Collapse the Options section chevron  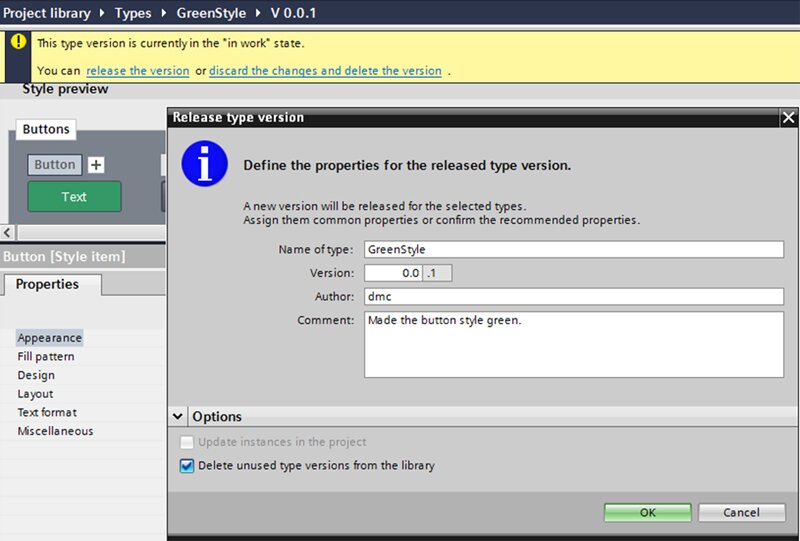(178, 416)
